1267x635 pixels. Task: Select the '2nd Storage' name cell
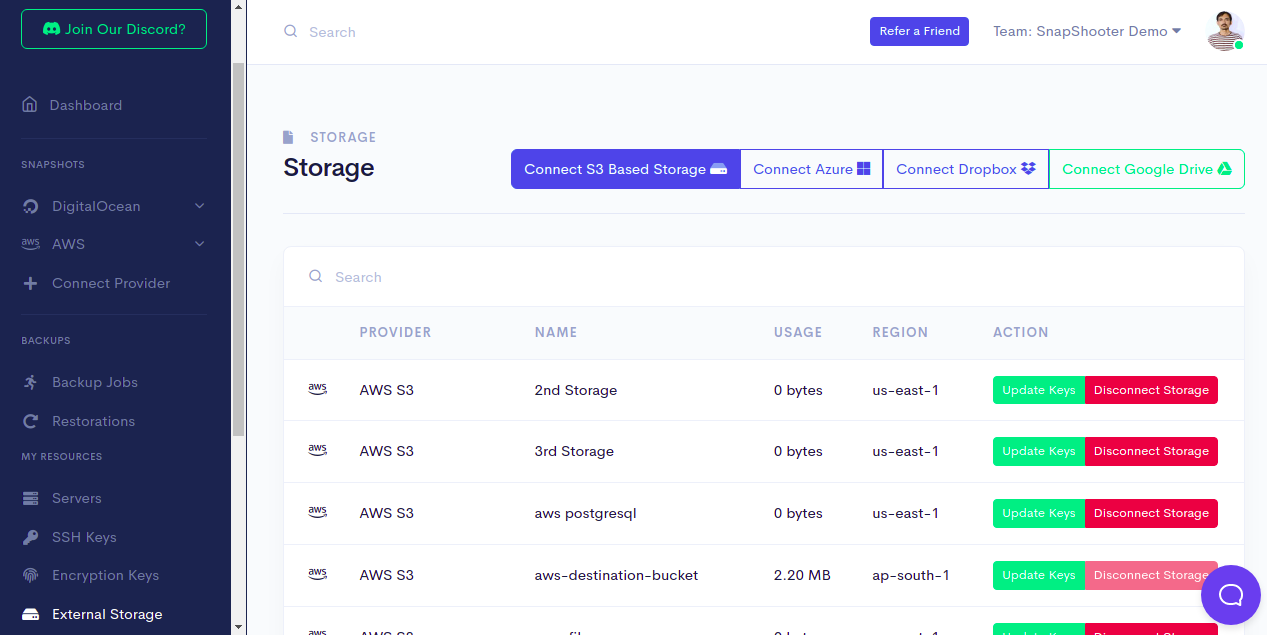(x=576, y=390)
